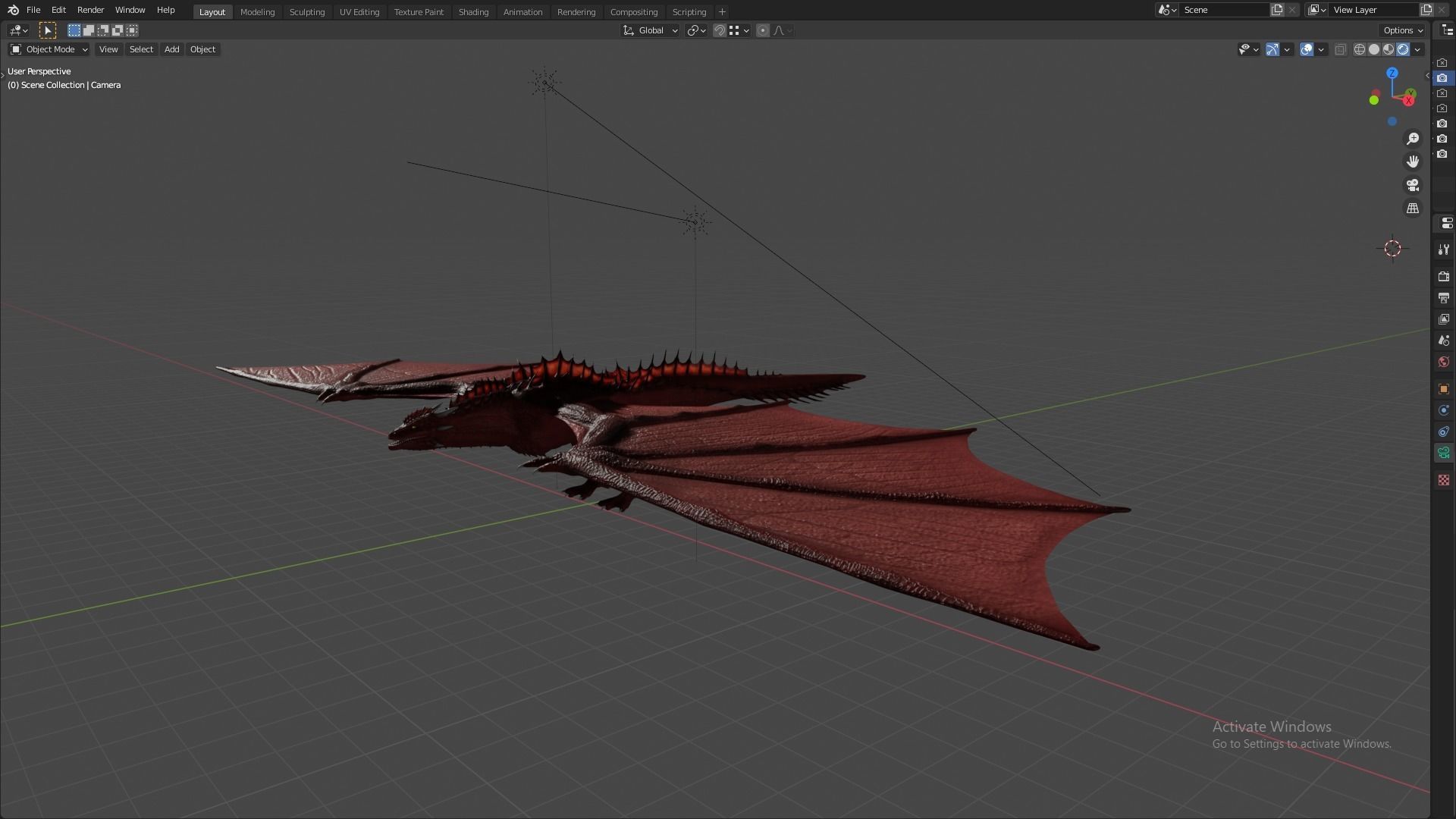Click the Move view hand icon

1413,162
